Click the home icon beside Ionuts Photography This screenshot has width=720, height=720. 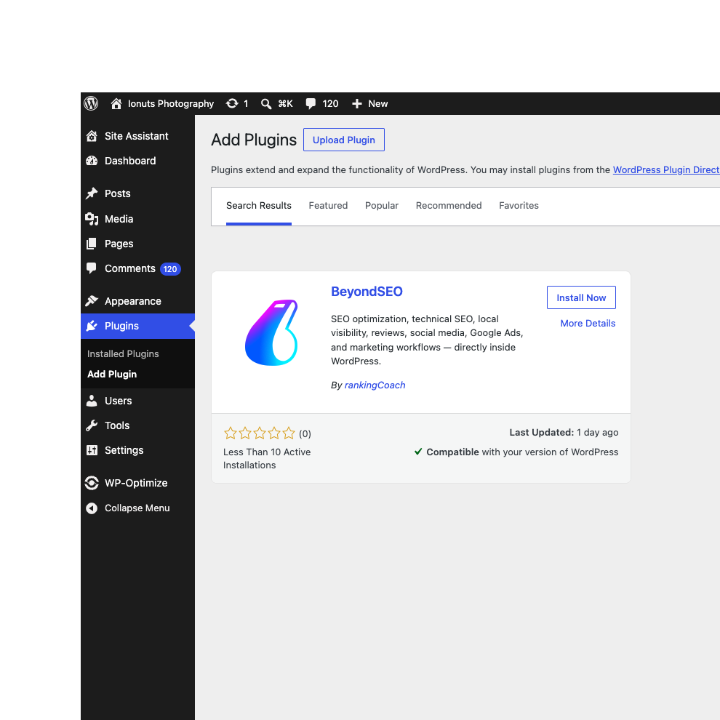[116, 104]
